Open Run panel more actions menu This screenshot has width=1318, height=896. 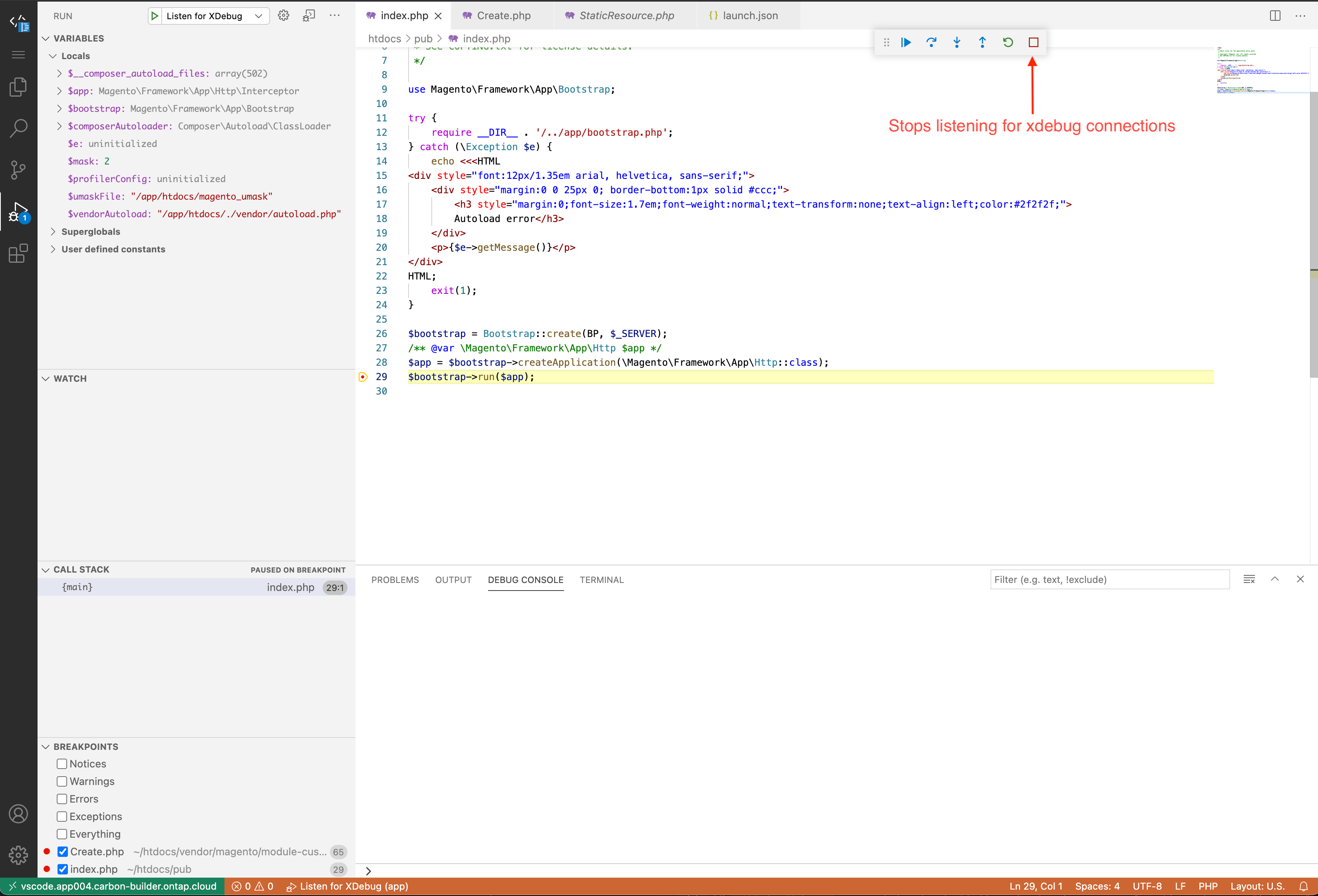click(335, 16)
